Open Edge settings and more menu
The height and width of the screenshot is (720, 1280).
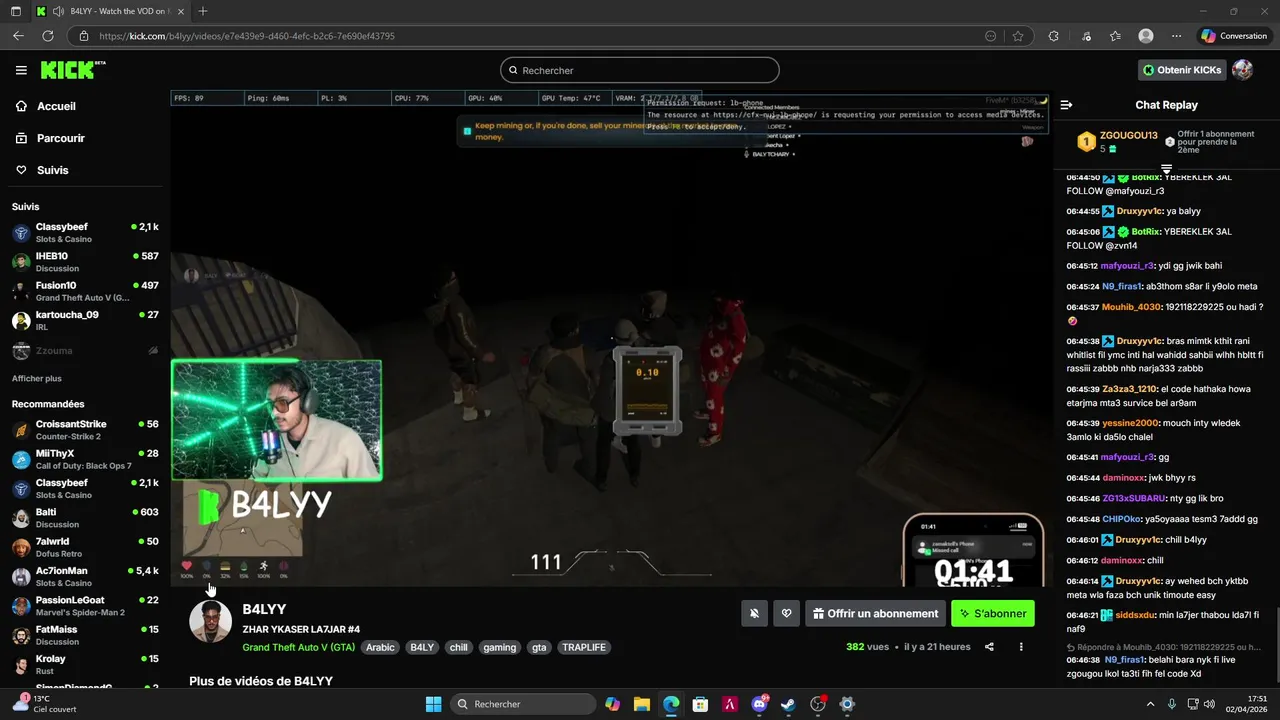[x=1177, y=36]
